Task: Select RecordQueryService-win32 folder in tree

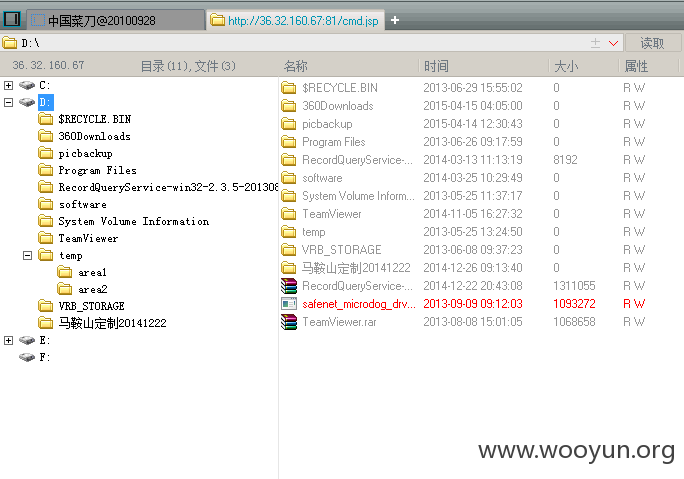Action: (x=168, y=187)
